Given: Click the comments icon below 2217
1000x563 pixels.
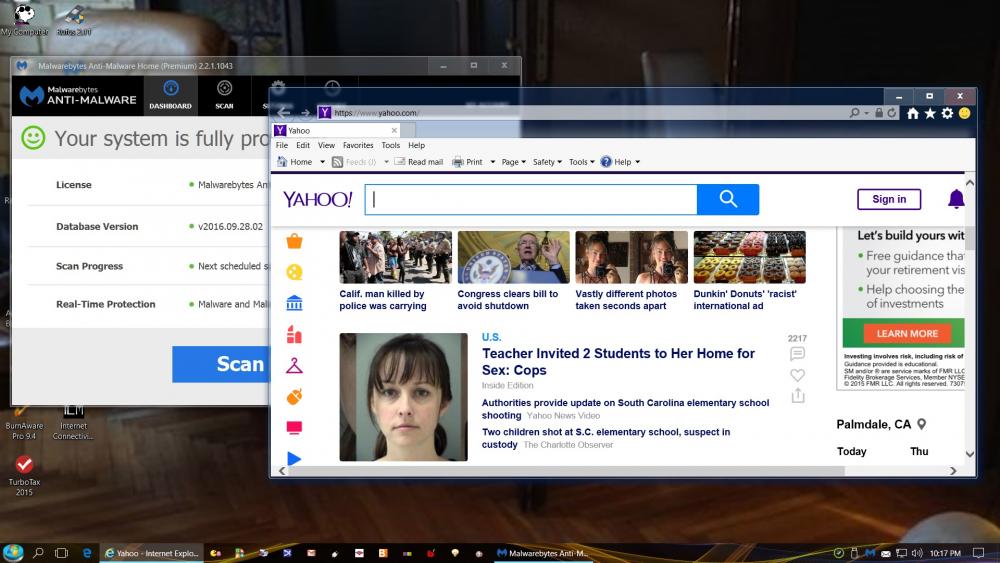Looking at the screenshot, I should 797,354.
